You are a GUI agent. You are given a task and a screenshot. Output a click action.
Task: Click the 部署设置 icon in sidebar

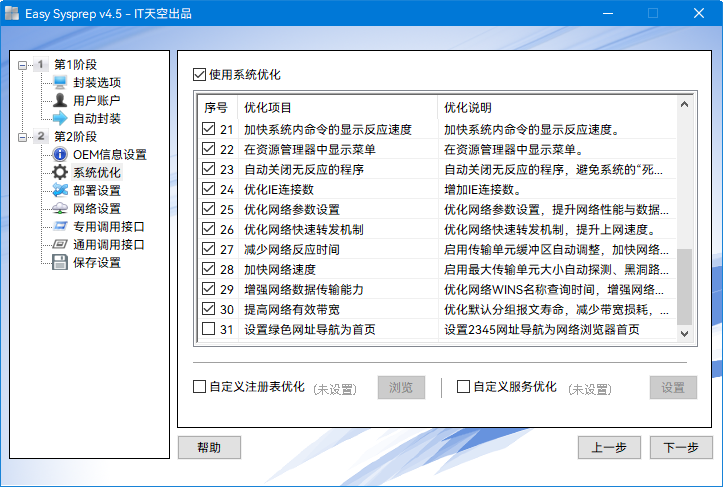point(60,190)
